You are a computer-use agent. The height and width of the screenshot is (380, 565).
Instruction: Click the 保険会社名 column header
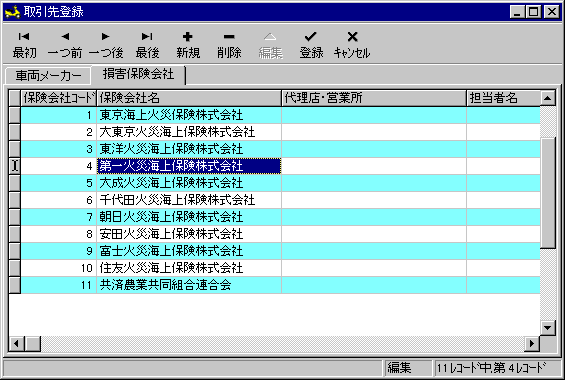click(x=189, y=98)
